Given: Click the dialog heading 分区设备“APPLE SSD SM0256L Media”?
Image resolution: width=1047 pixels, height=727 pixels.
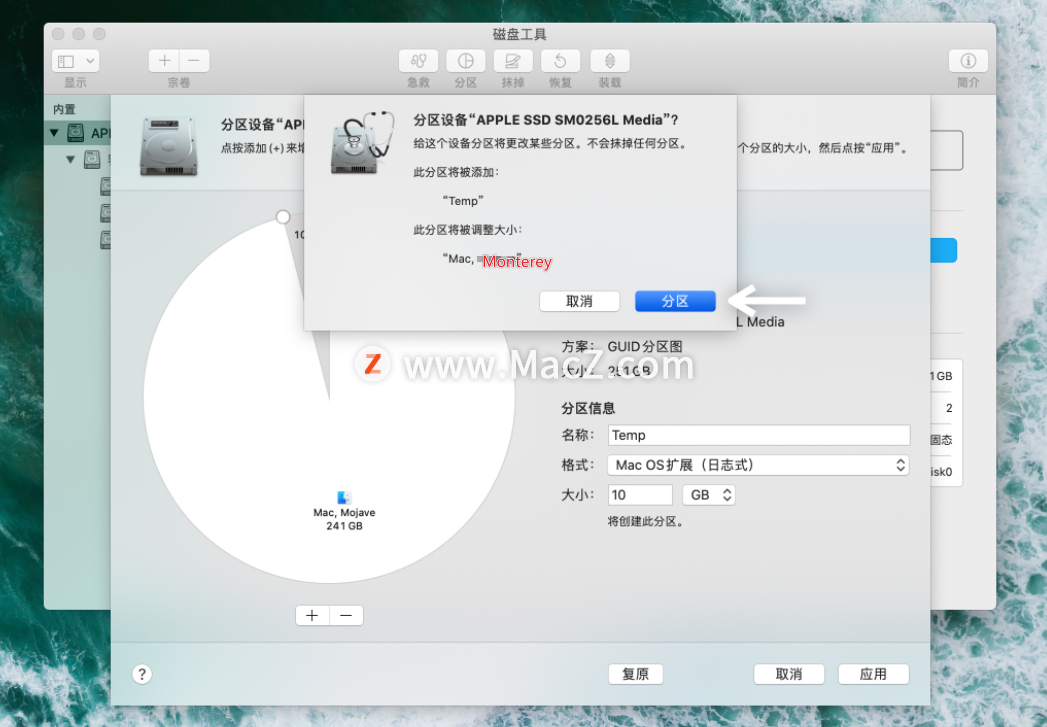Looking at the screenshot, I should (x=546, y=120).
